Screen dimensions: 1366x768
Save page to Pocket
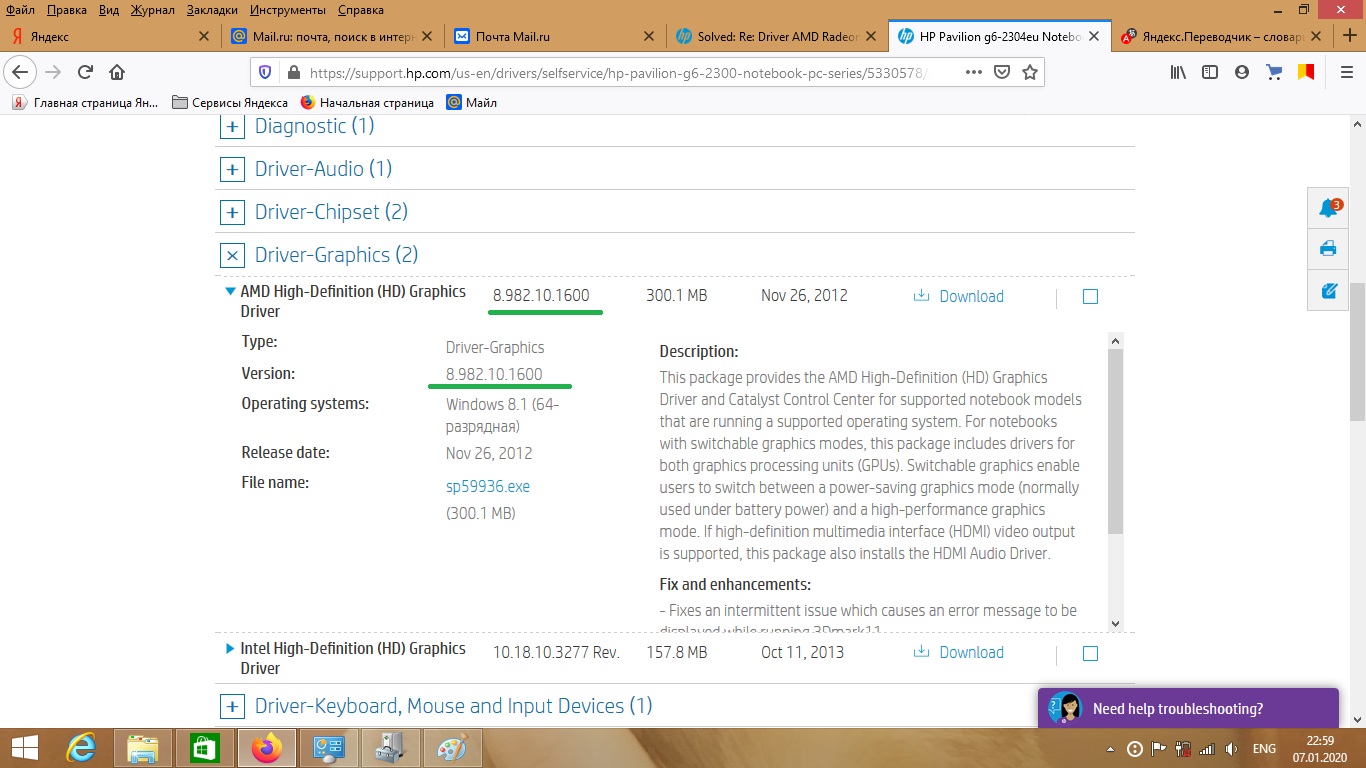coord(1002,72)
